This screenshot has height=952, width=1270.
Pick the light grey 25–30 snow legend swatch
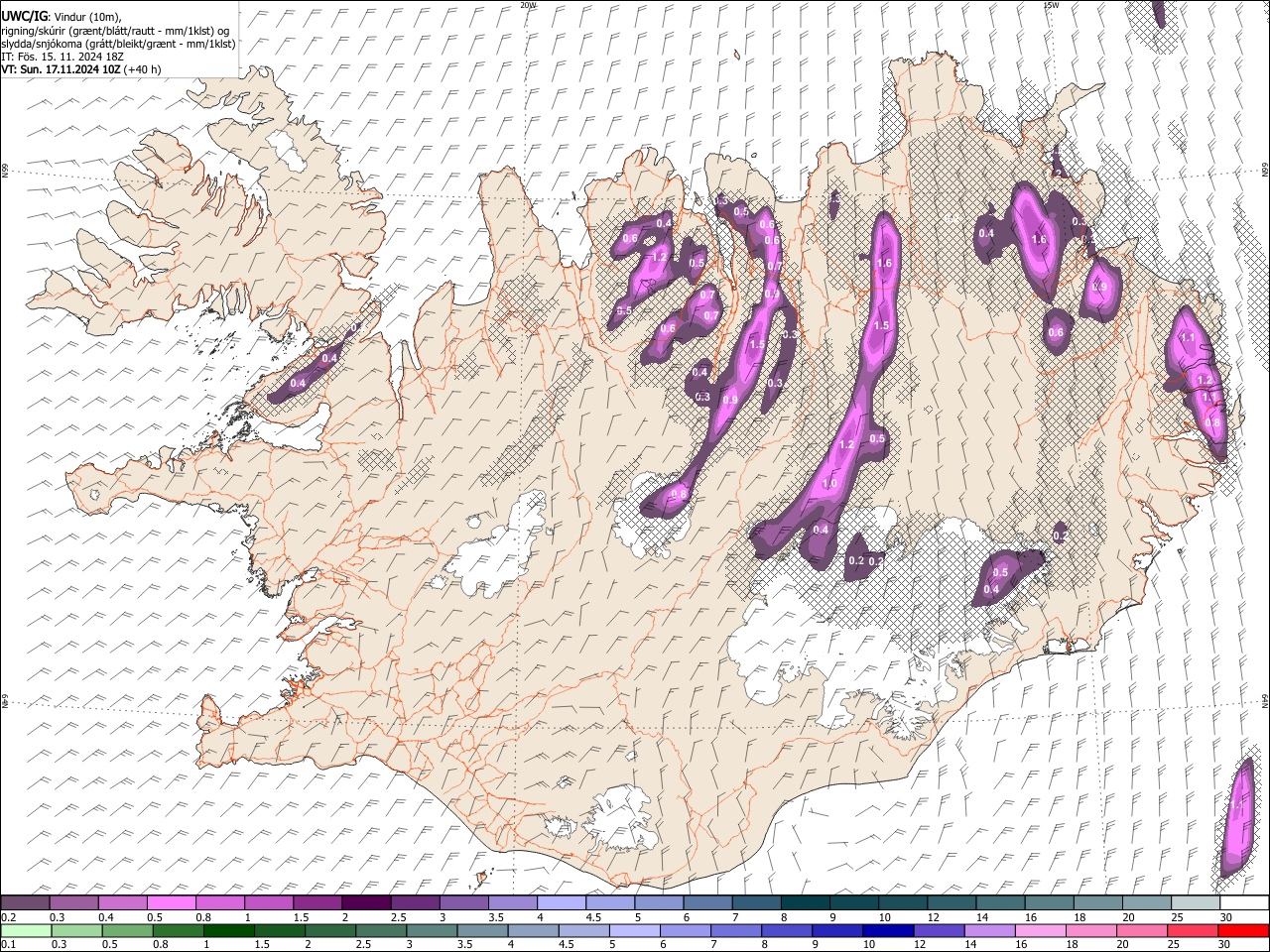click(x=1196, y=902)
